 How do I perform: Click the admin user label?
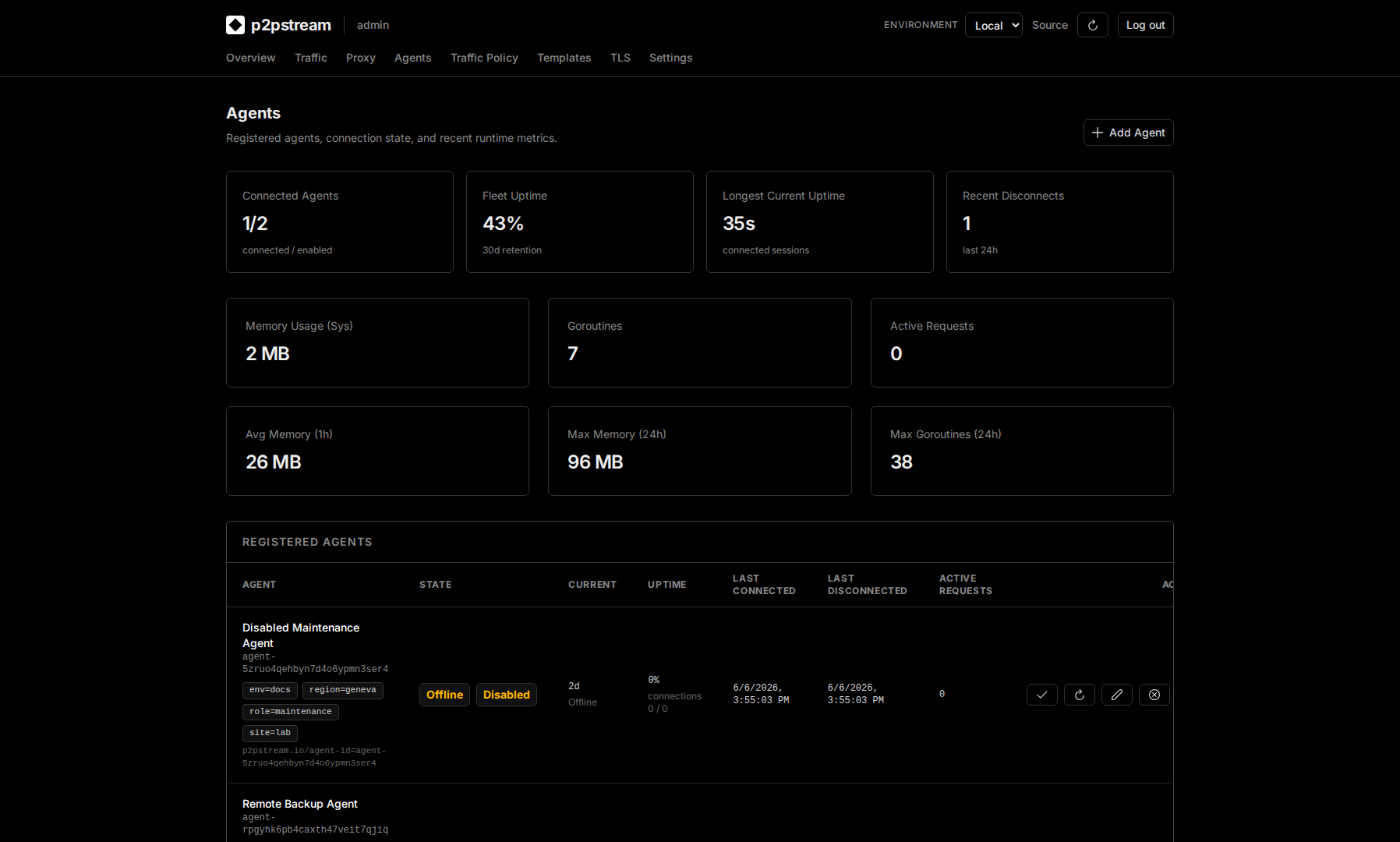click(373, 25)
